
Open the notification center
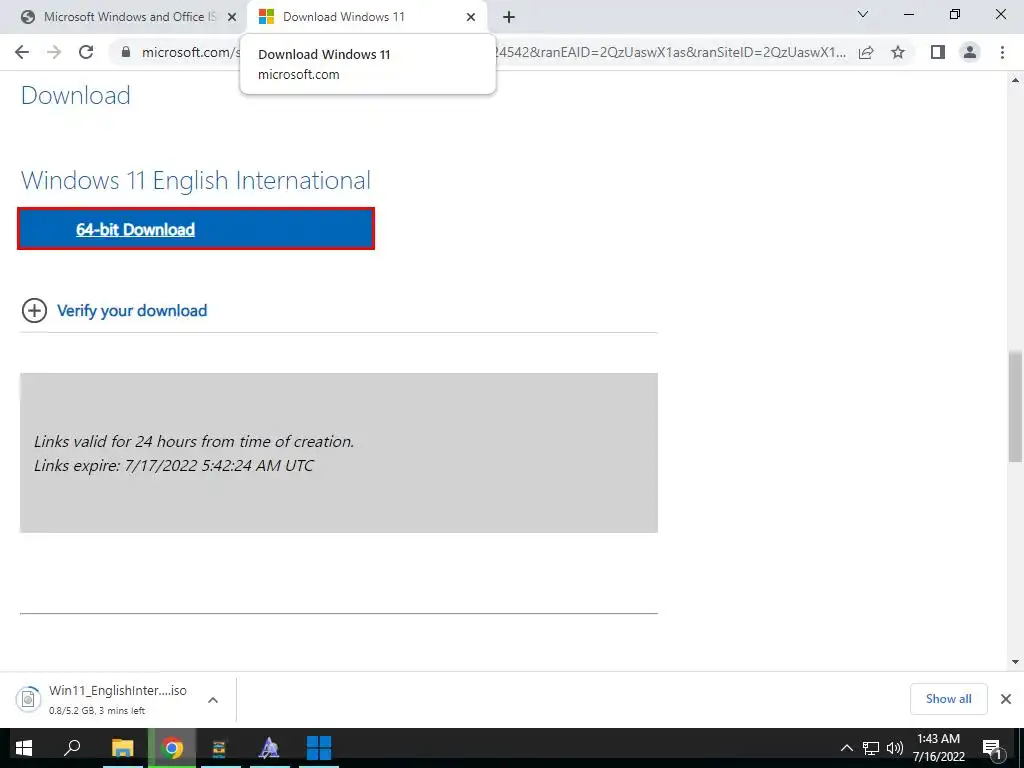click(x=993, y=748)
